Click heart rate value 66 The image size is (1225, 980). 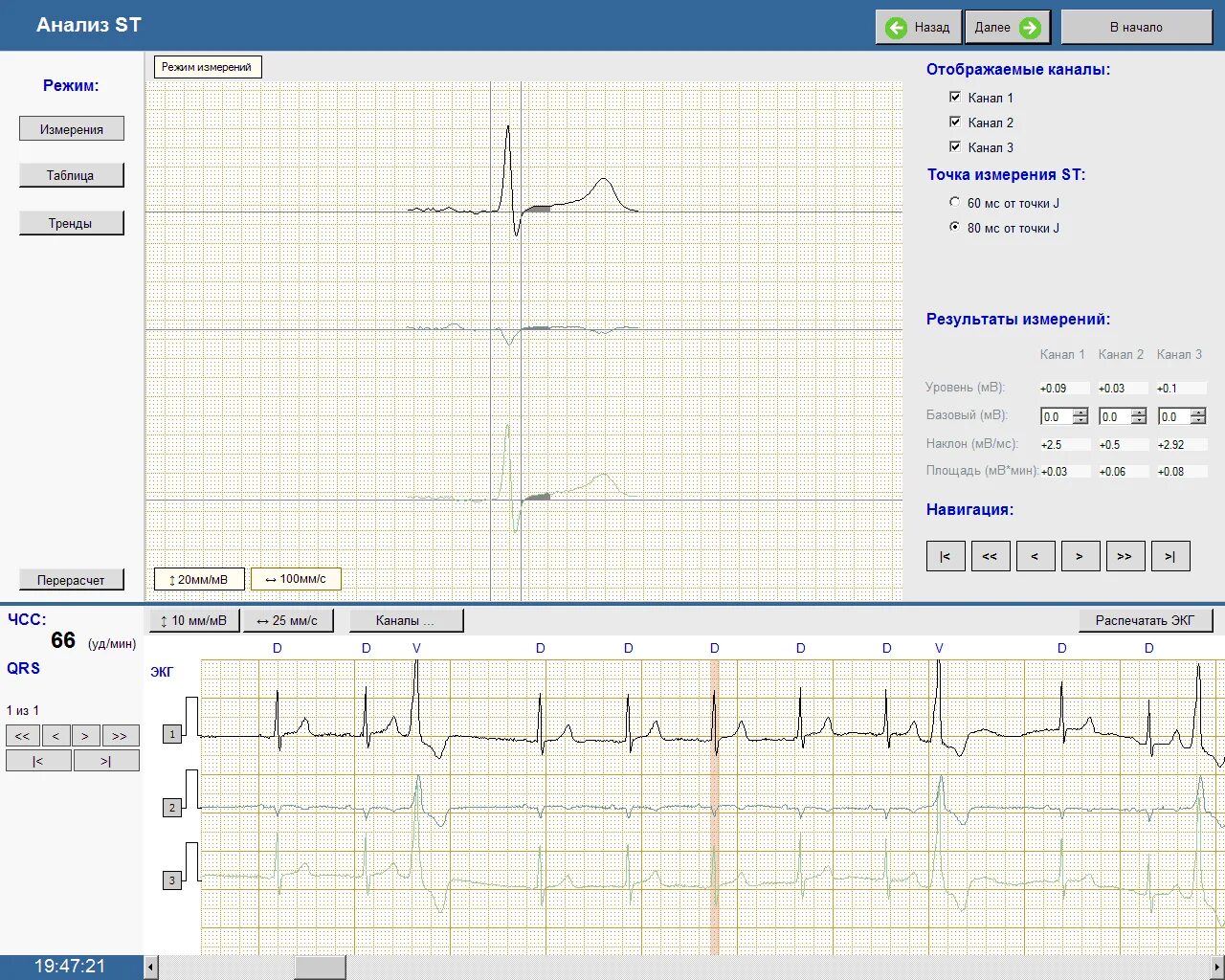point(63,640)
